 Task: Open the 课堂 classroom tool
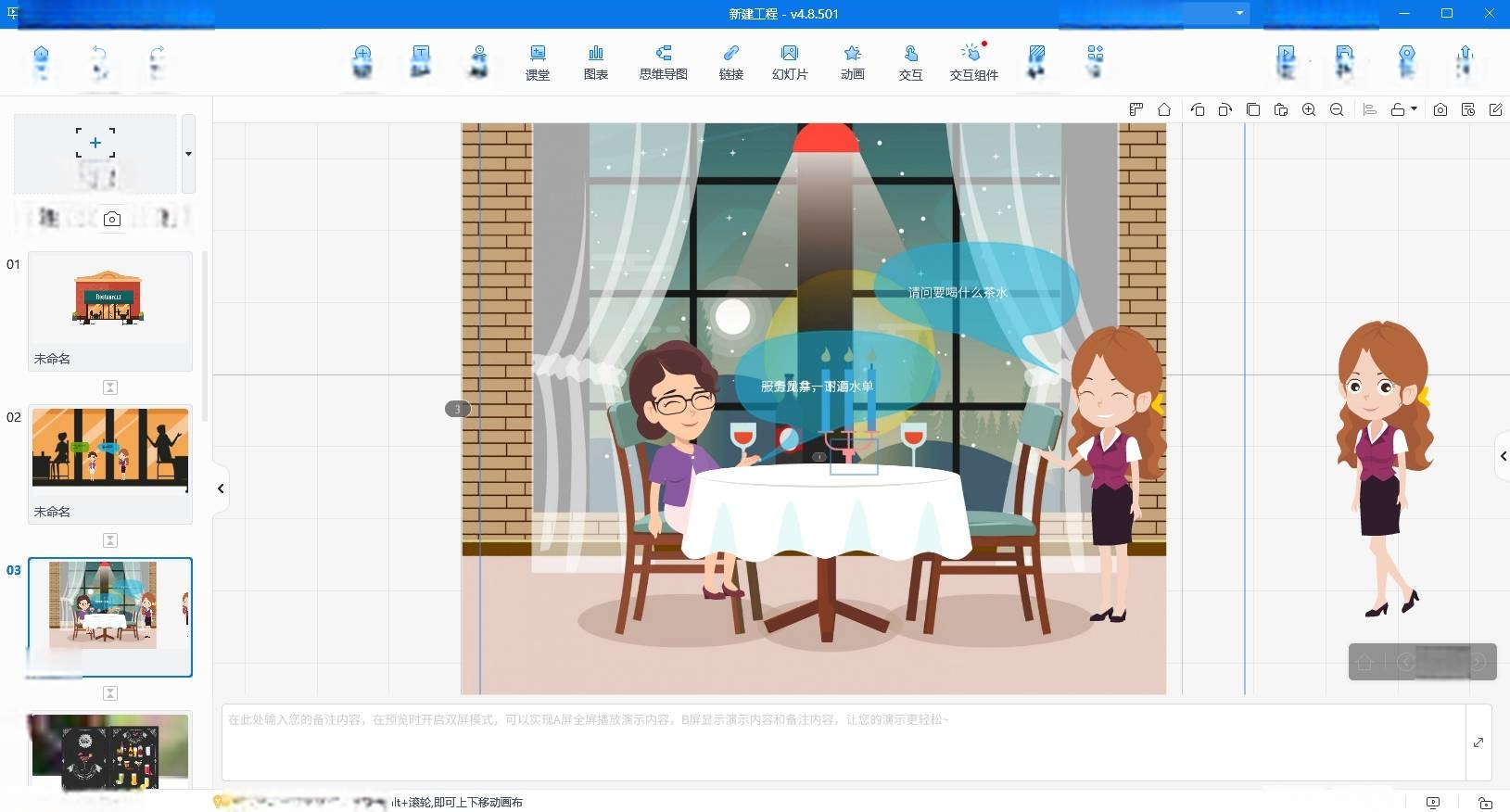pyautogui.click(x=538, y=62)
